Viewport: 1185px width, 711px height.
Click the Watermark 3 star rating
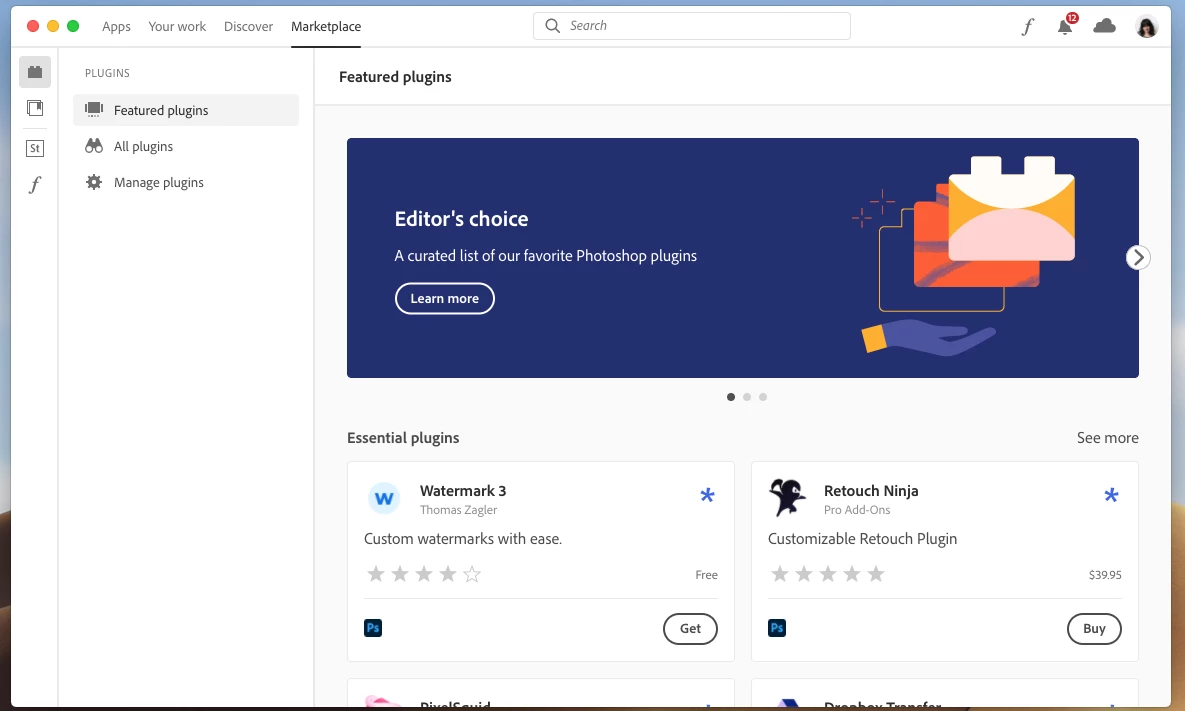pyautogui.click(x=423, y=574)
